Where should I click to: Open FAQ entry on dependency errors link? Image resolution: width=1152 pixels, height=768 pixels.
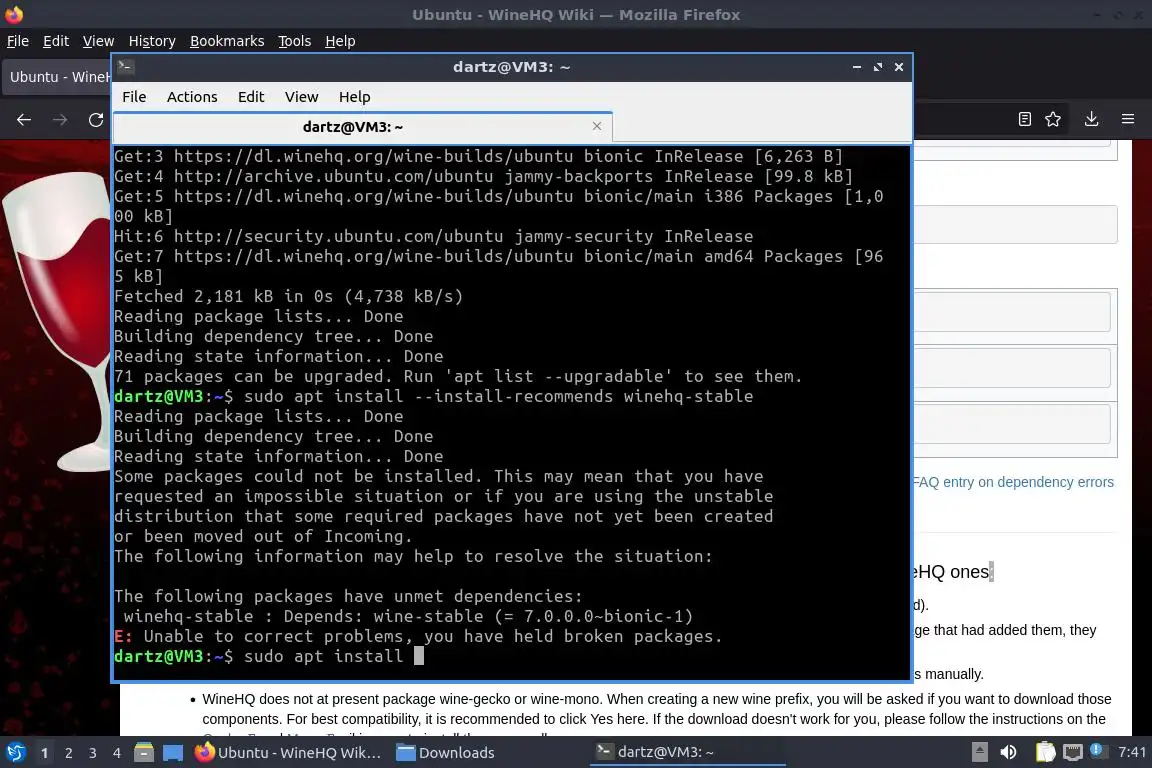tap(1014, 482)
